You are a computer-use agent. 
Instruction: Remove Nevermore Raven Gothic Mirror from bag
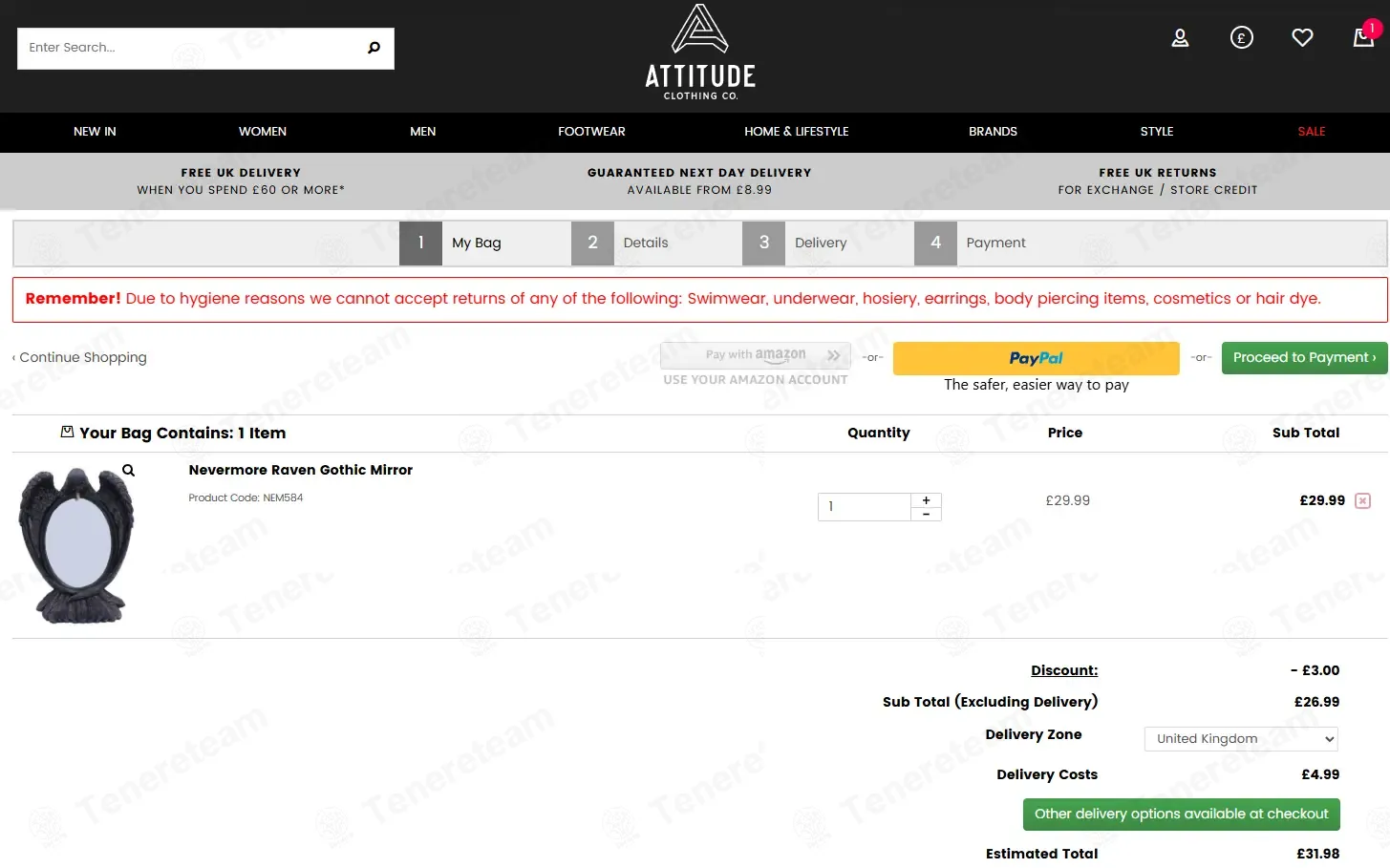(x=1363, y=501)
